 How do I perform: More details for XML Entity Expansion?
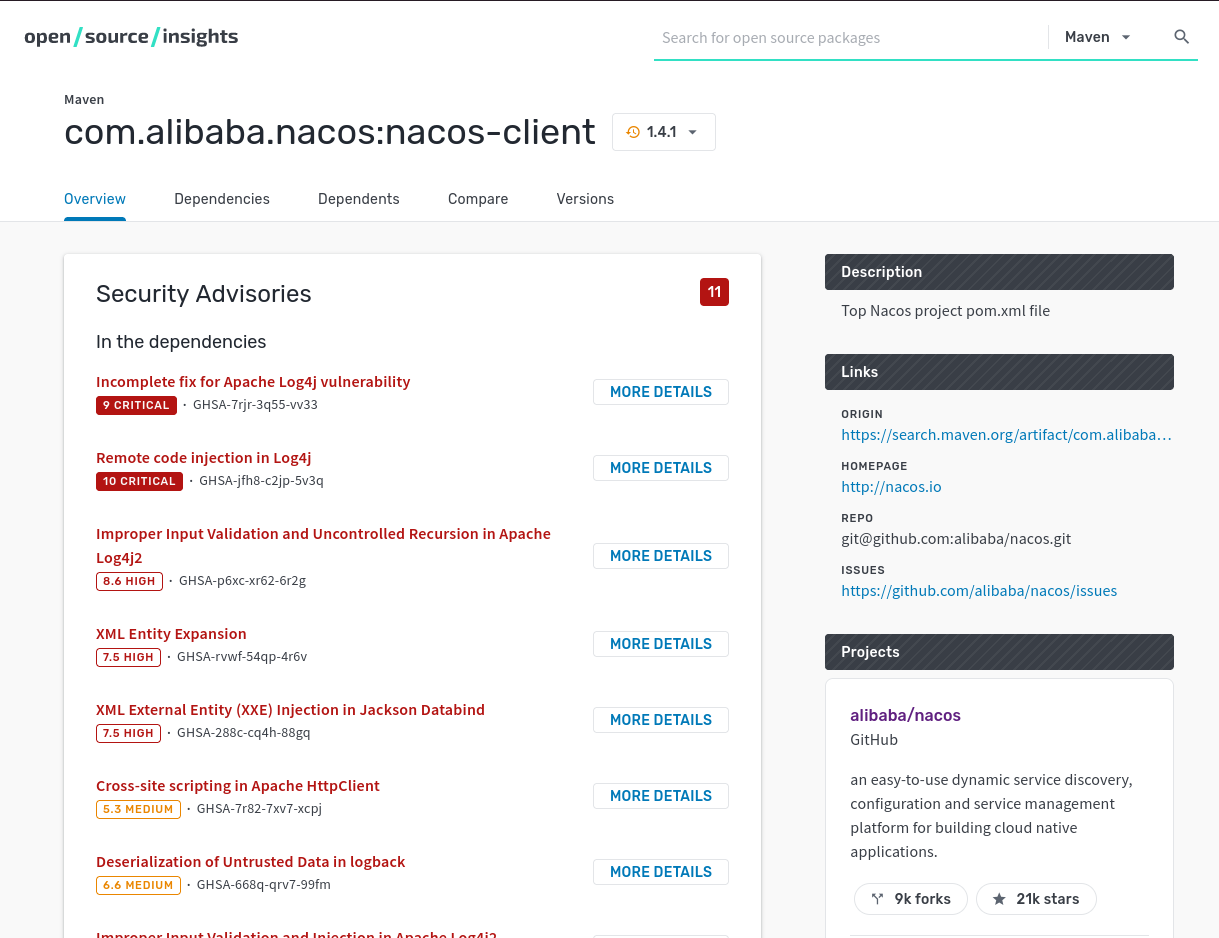pos(660,644)
